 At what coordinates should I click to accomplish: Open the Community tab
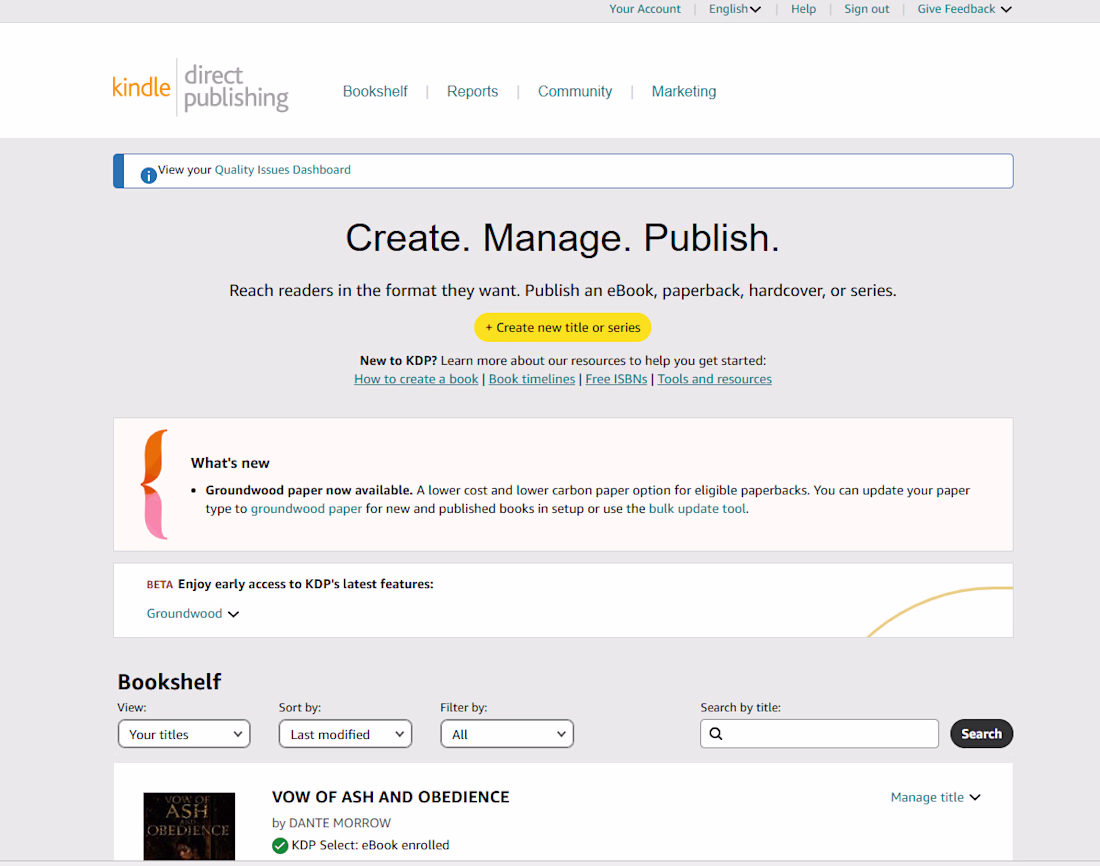point(575,91)
